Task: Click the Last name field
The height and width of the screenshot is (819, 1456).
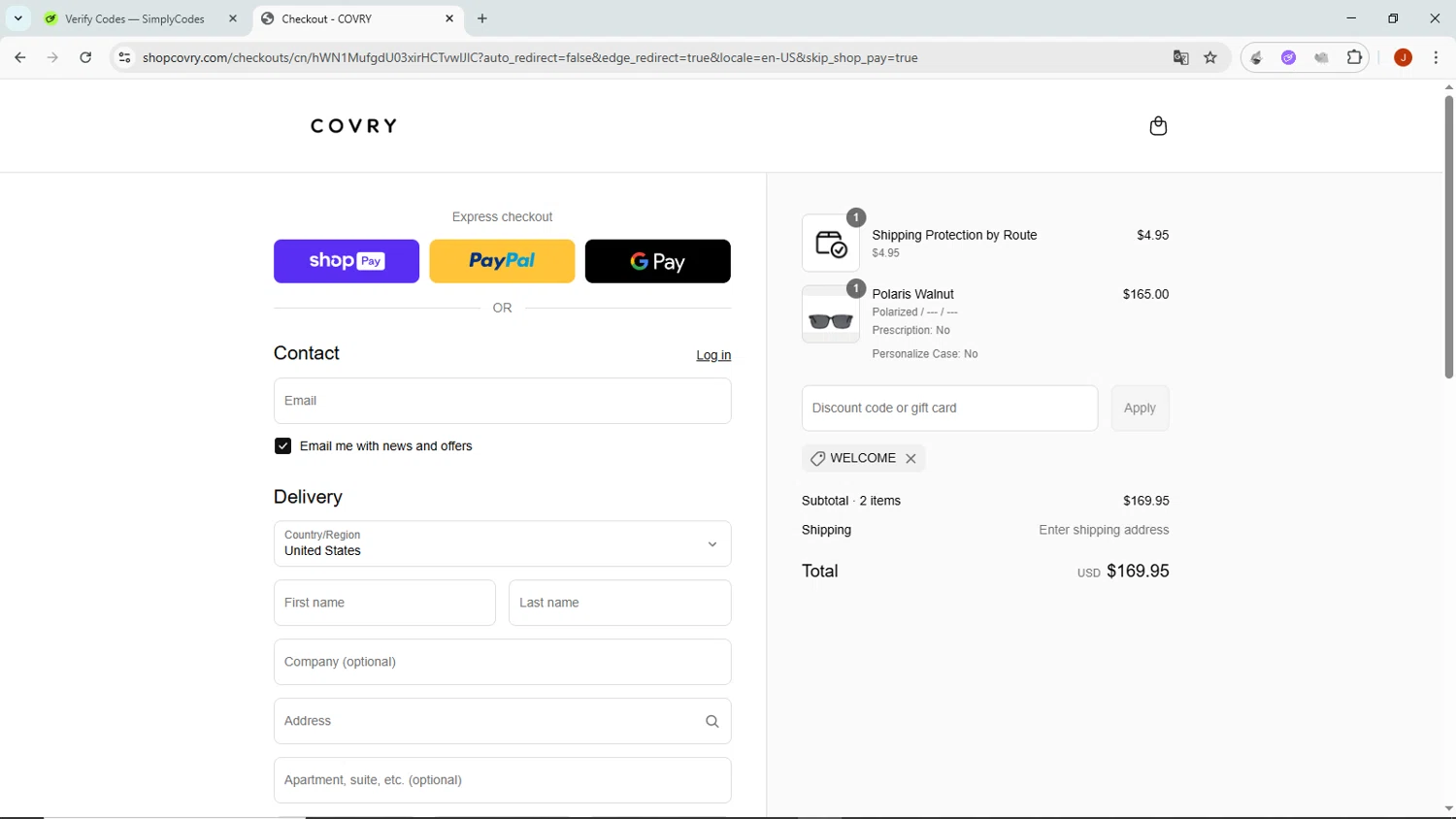Action: [x=619, y=603]
